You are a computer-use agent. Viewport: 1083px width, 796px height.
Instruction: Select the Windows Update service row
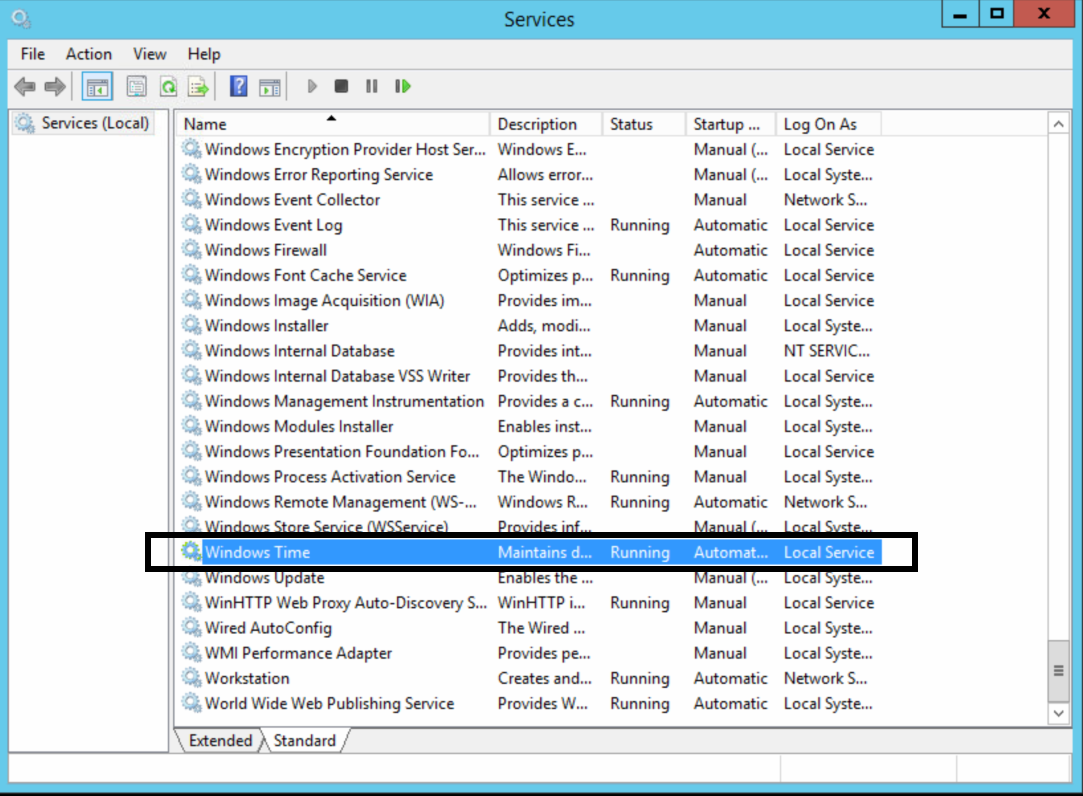coord(266,578)
